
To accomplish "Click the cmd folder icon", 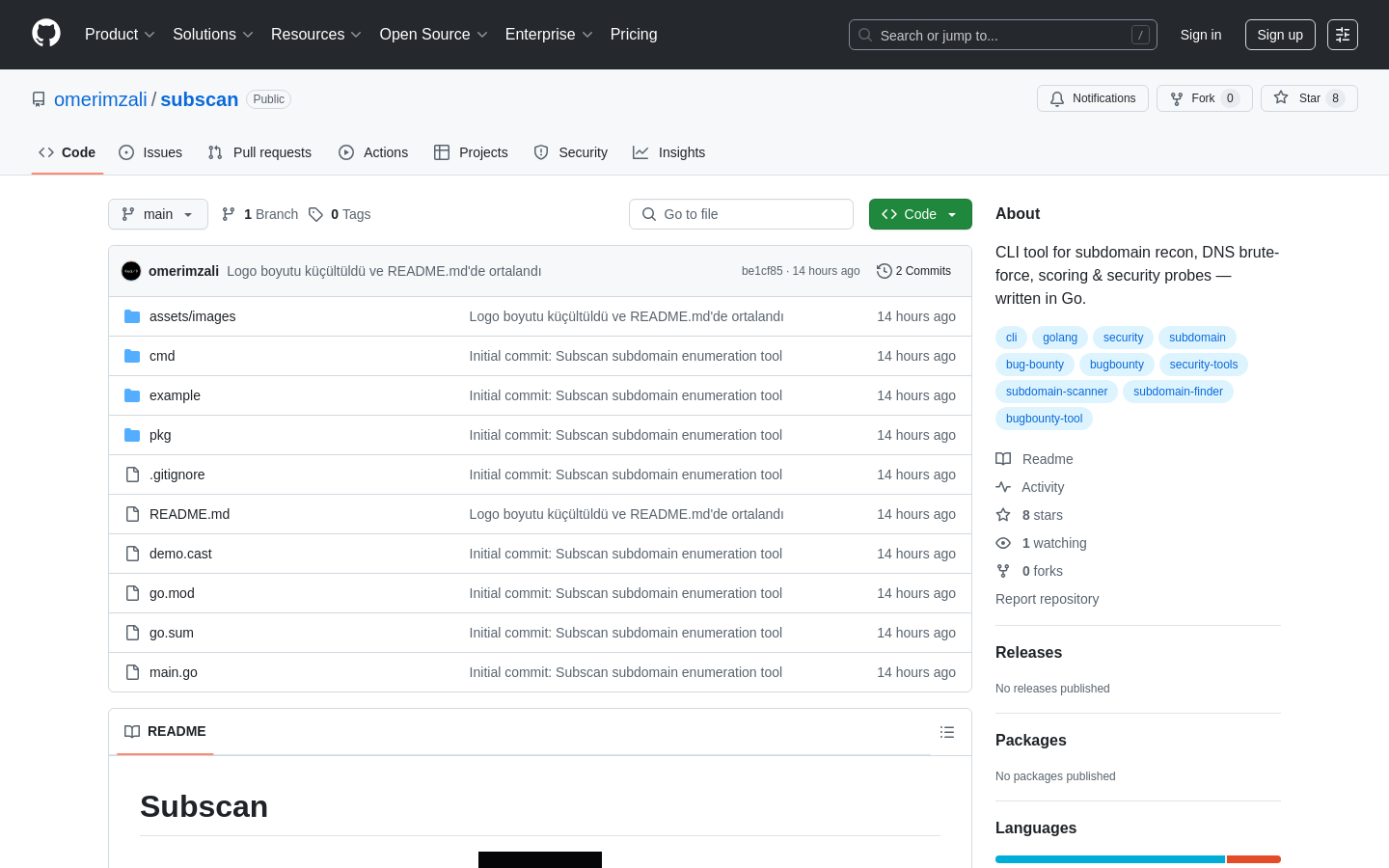I will click(x=132, y=356).
